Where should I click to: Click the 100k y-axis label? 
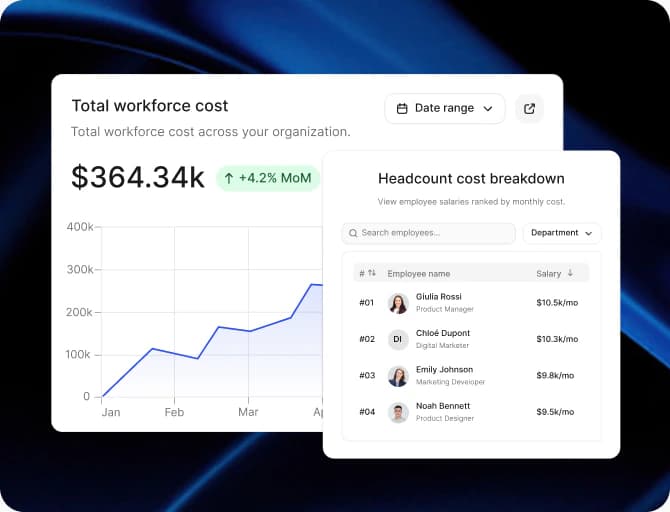78,354
